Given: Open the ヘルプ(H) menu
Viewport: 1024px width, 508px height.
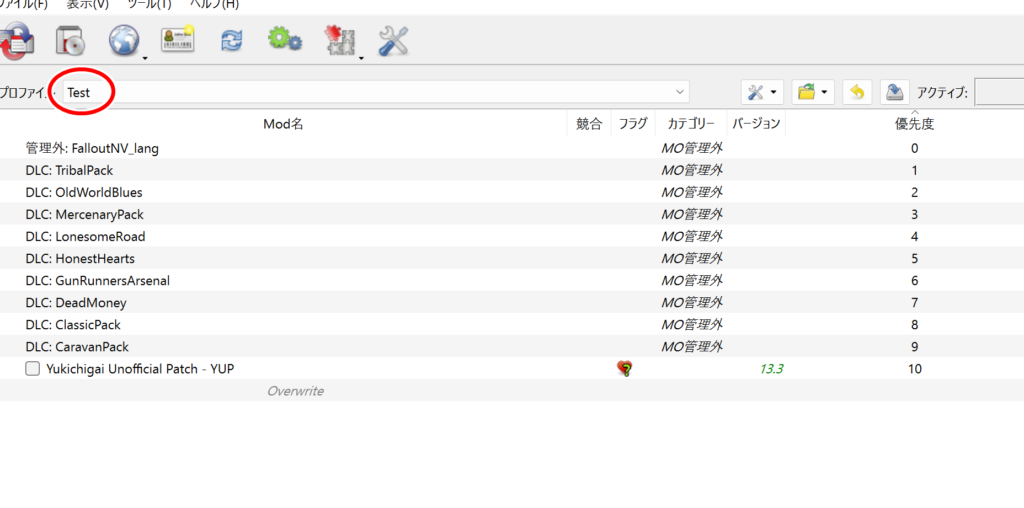Looking at the screenshot, I should tap(214, 3).
